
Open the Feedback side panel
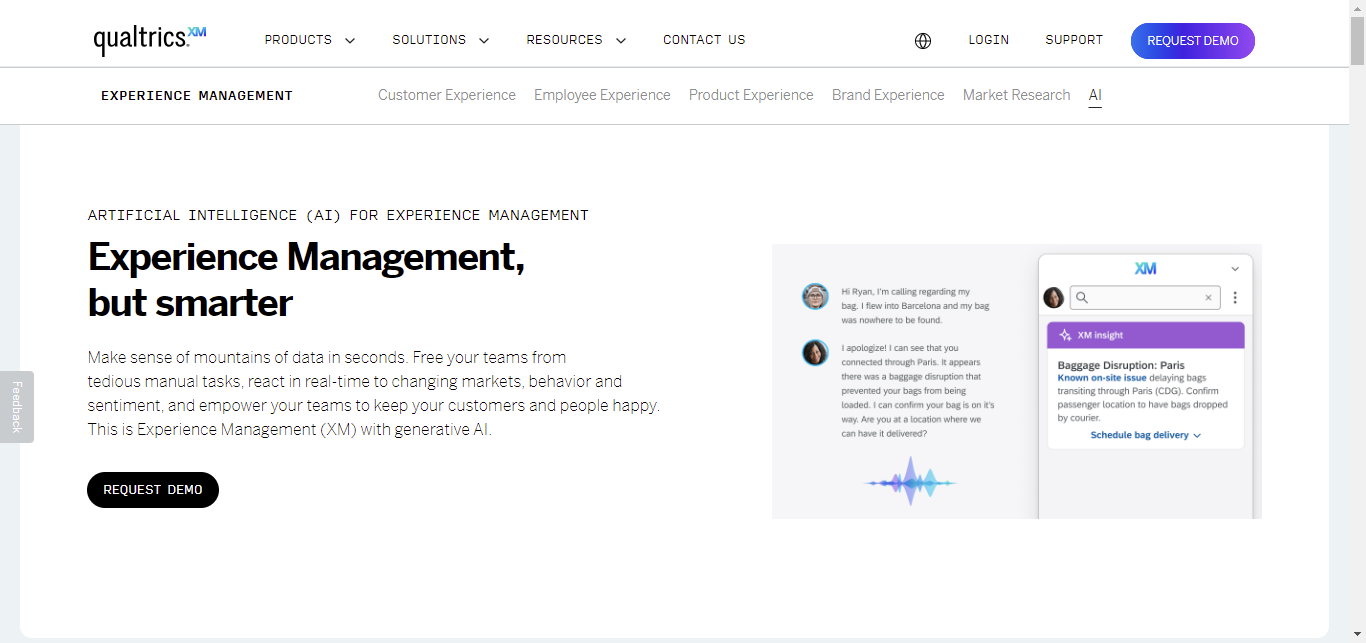(x=16, y=406)
